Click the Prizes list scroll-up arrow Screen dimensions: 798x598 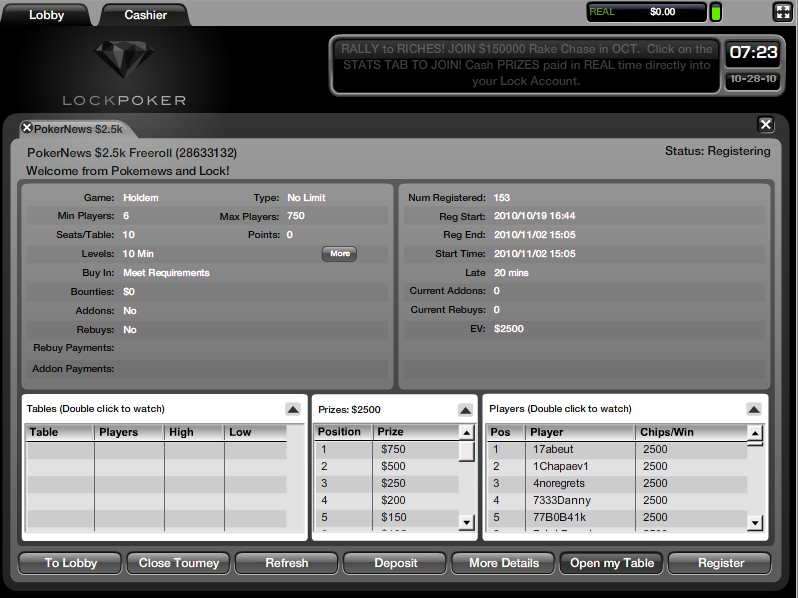coord(466,433)
